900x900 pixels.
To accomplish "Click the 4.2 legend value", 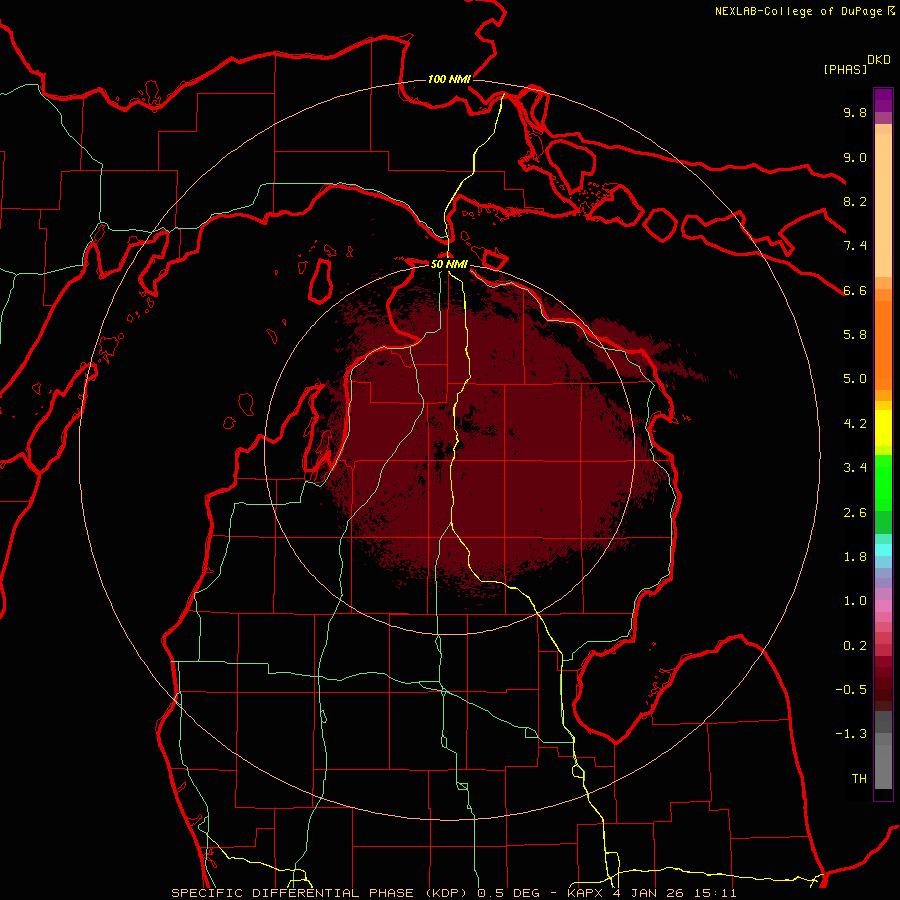I will pos(855,424).
